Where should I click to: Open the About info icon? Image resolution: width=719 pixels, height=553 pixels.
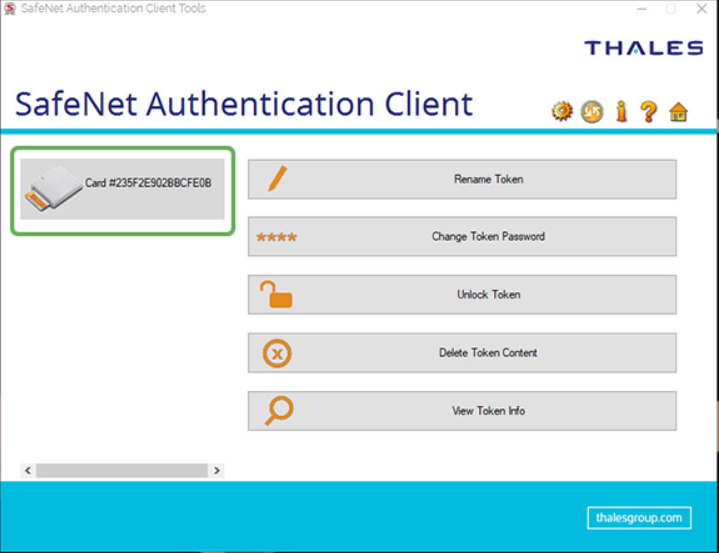[621, 111]
